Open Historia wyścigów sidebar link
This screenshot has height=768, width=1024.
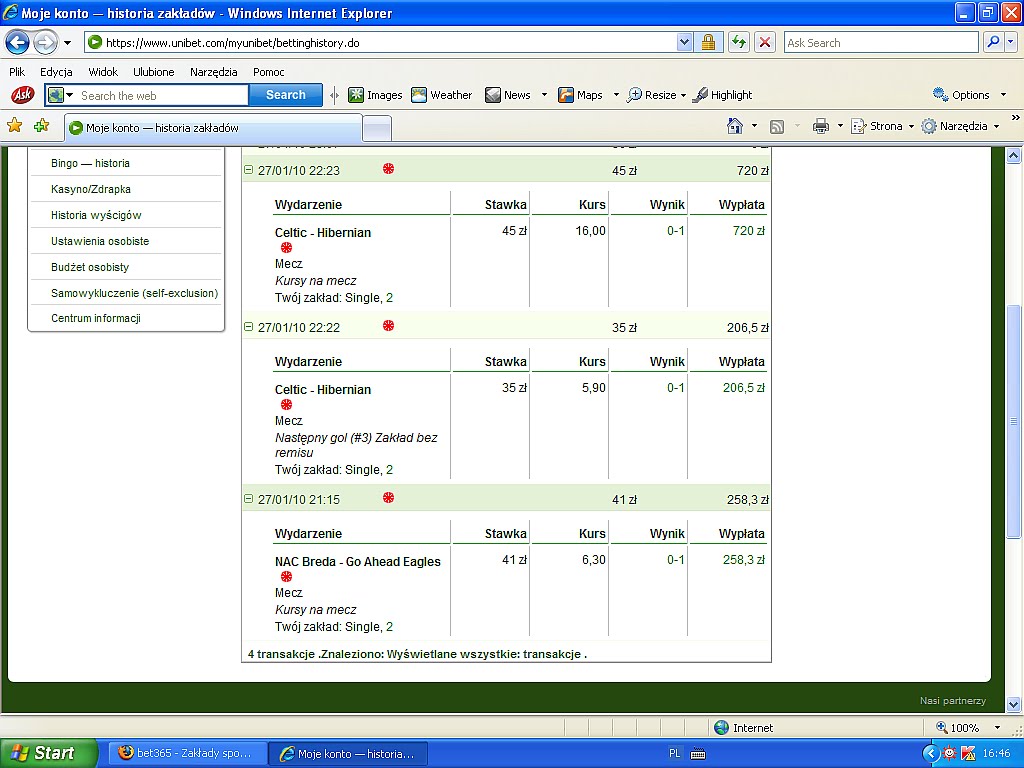(x=96, y=215)
